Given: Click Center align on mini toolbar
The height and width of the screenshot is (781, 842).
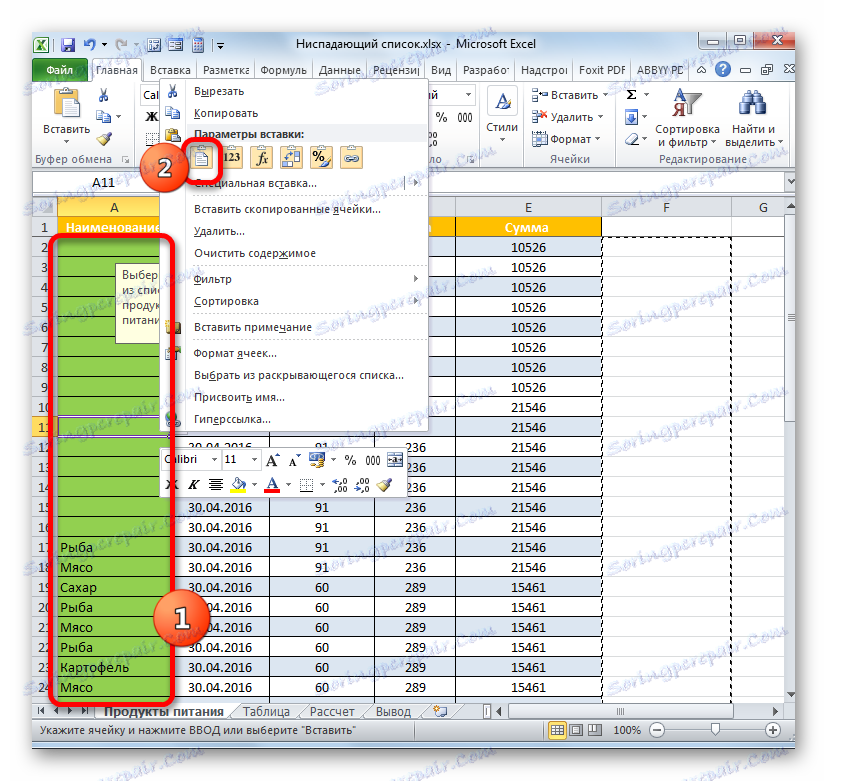Looking at the screenshot, I should 215,485.
